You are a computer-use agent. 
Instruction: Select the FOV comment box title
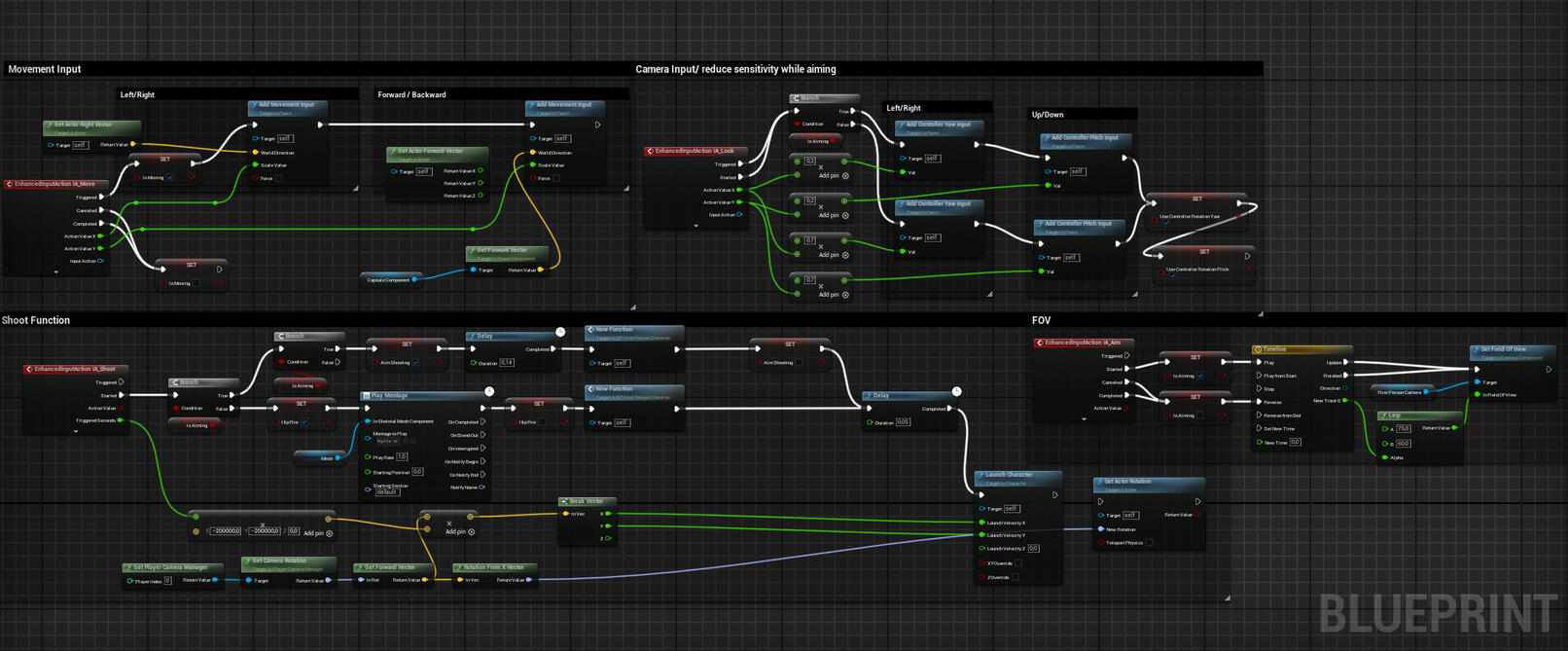(1041, 320)
